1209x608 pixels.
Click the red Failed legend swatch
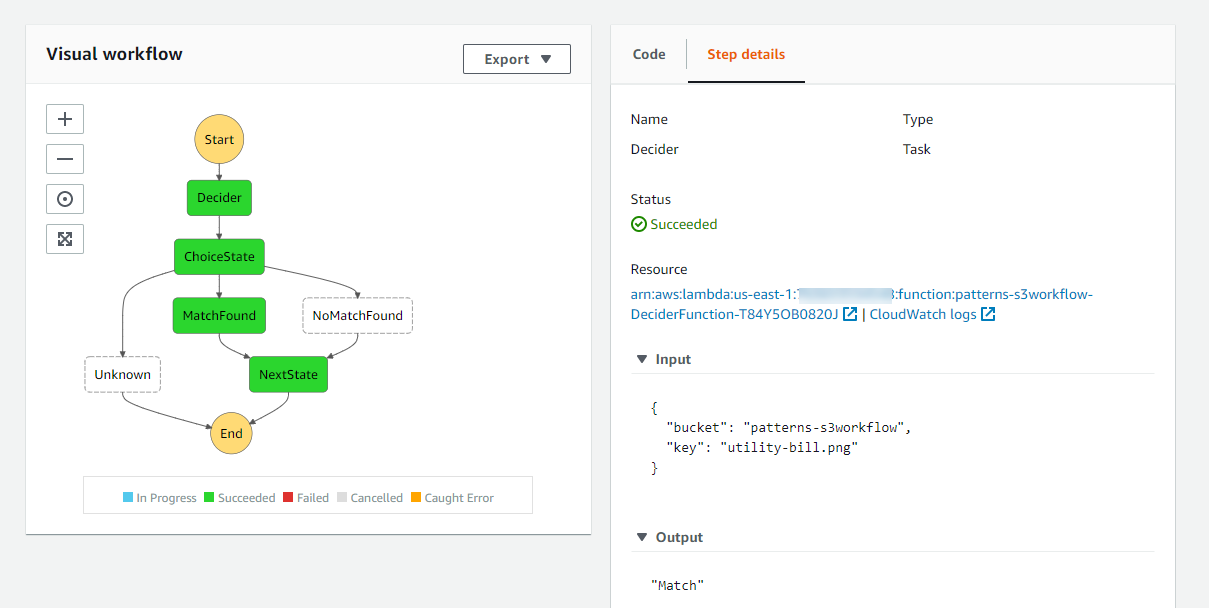click(x=288, y=497)
